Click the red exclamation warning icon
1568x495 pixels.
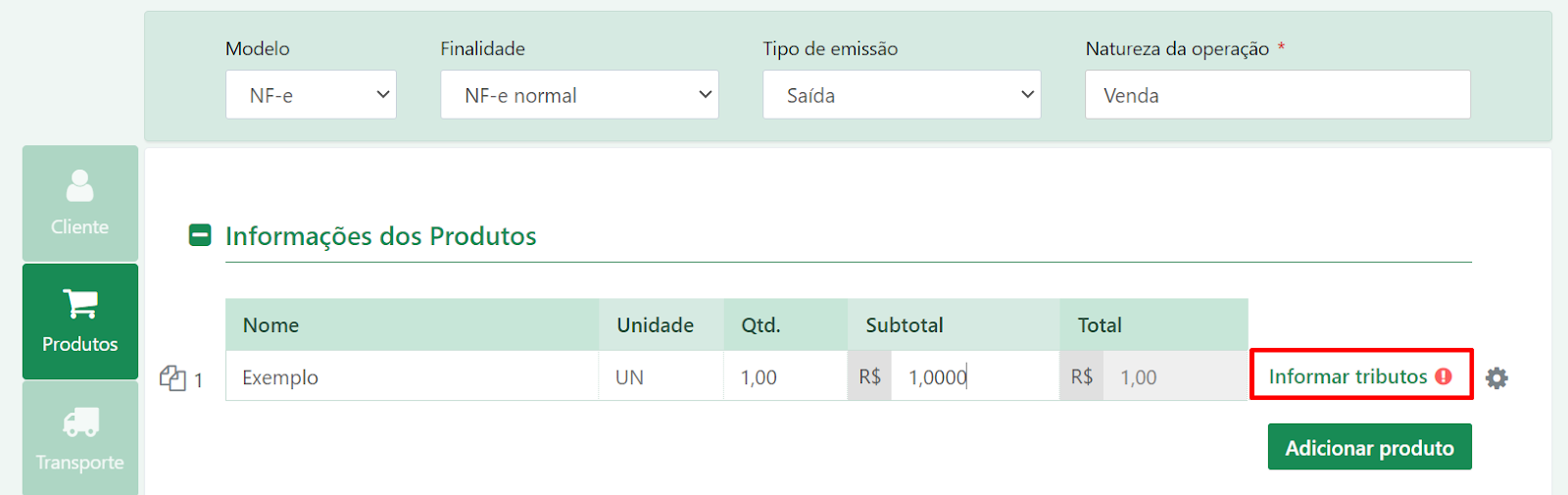1444,376
